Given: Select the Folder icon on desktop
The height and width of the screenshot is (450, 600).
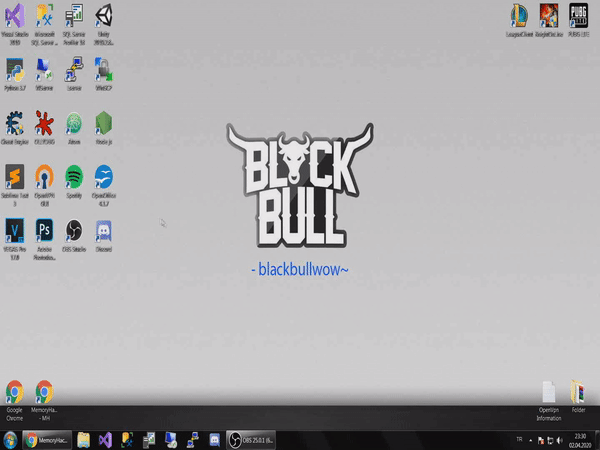Looking at the screenshot, I should click(x=579, y=397).
